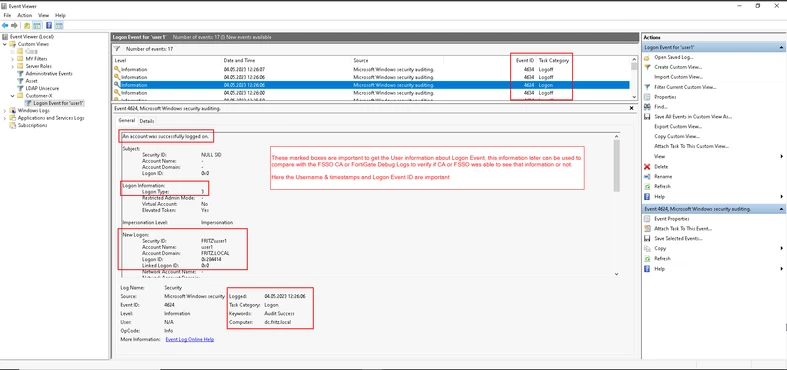This screenshot has height=370, width=787.
Task: Switch to the Details tab
Action: 147,121
